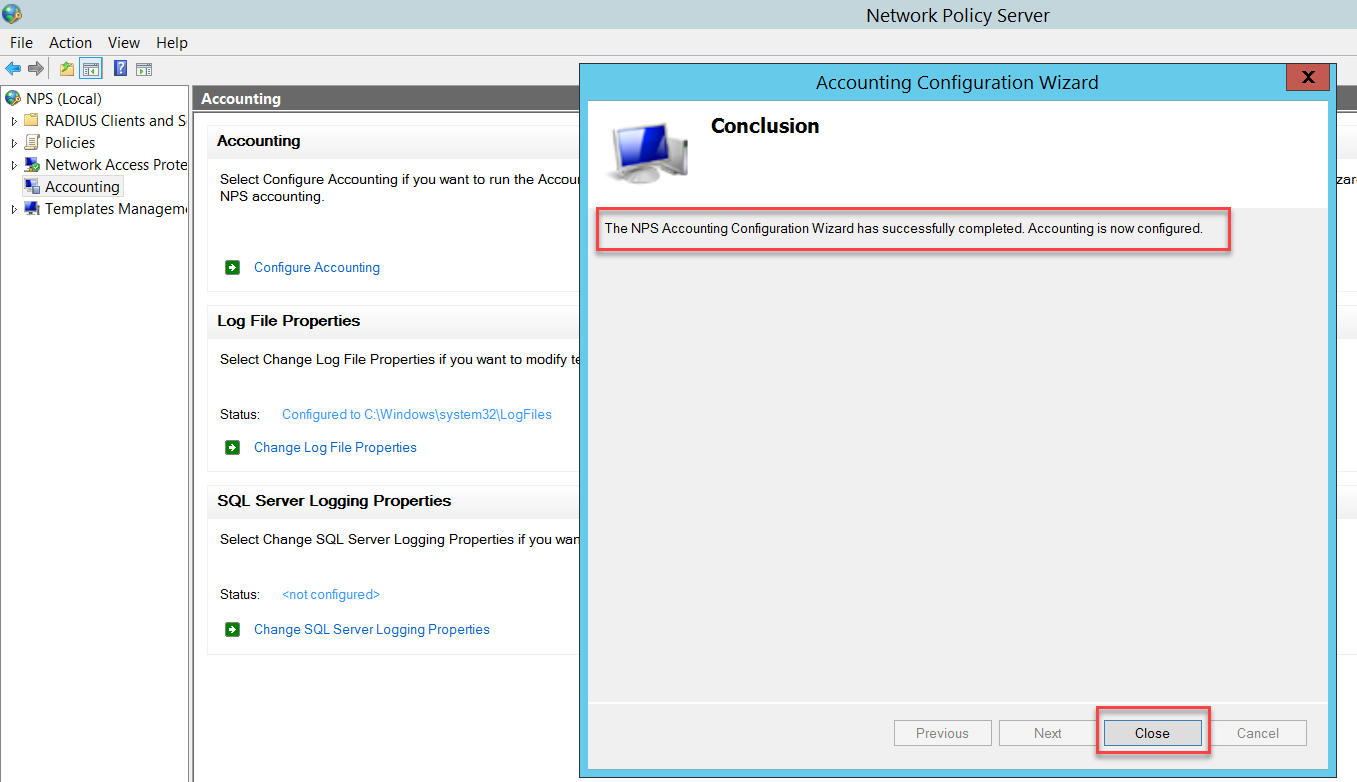
Task: Click the RADIUS Clients folder icon
Action: click(x=32, y=120)
